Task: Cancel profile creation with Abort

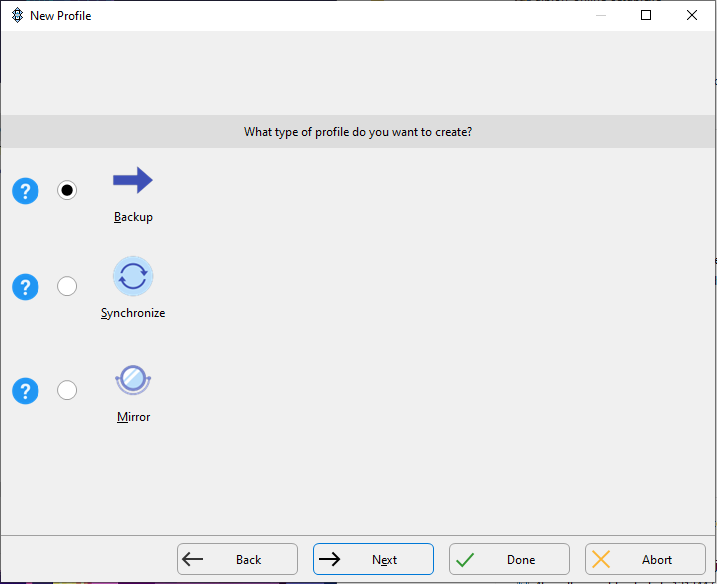Action: [645, 559]
